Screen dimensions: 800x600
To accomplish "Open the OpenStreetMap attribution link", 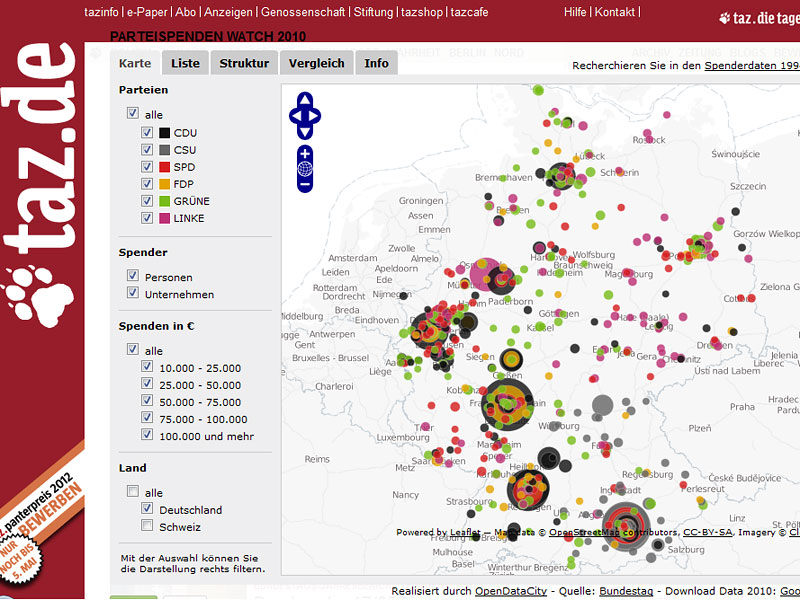I will coord(584,532).
